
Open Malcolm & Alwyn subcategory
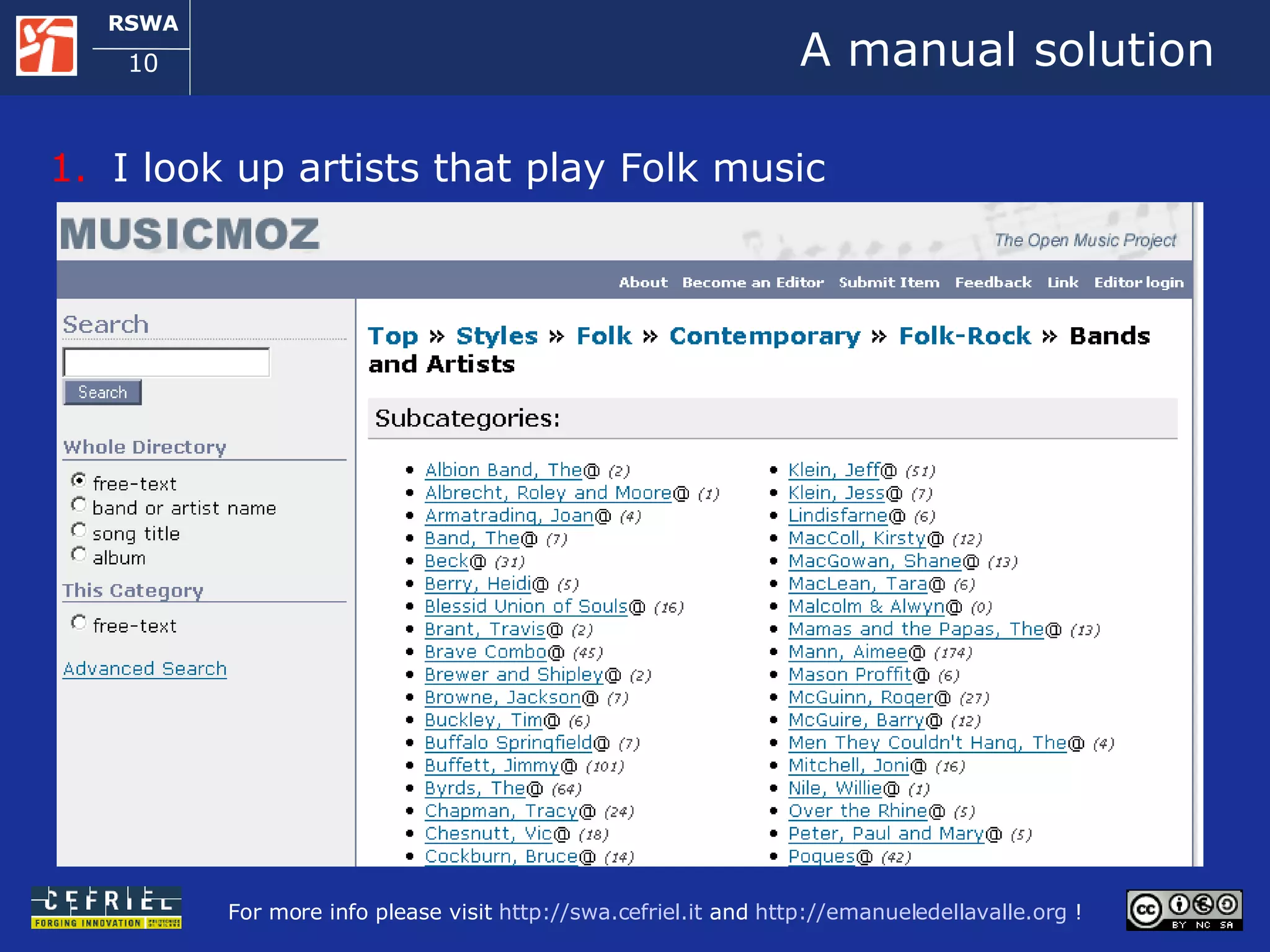866,607
